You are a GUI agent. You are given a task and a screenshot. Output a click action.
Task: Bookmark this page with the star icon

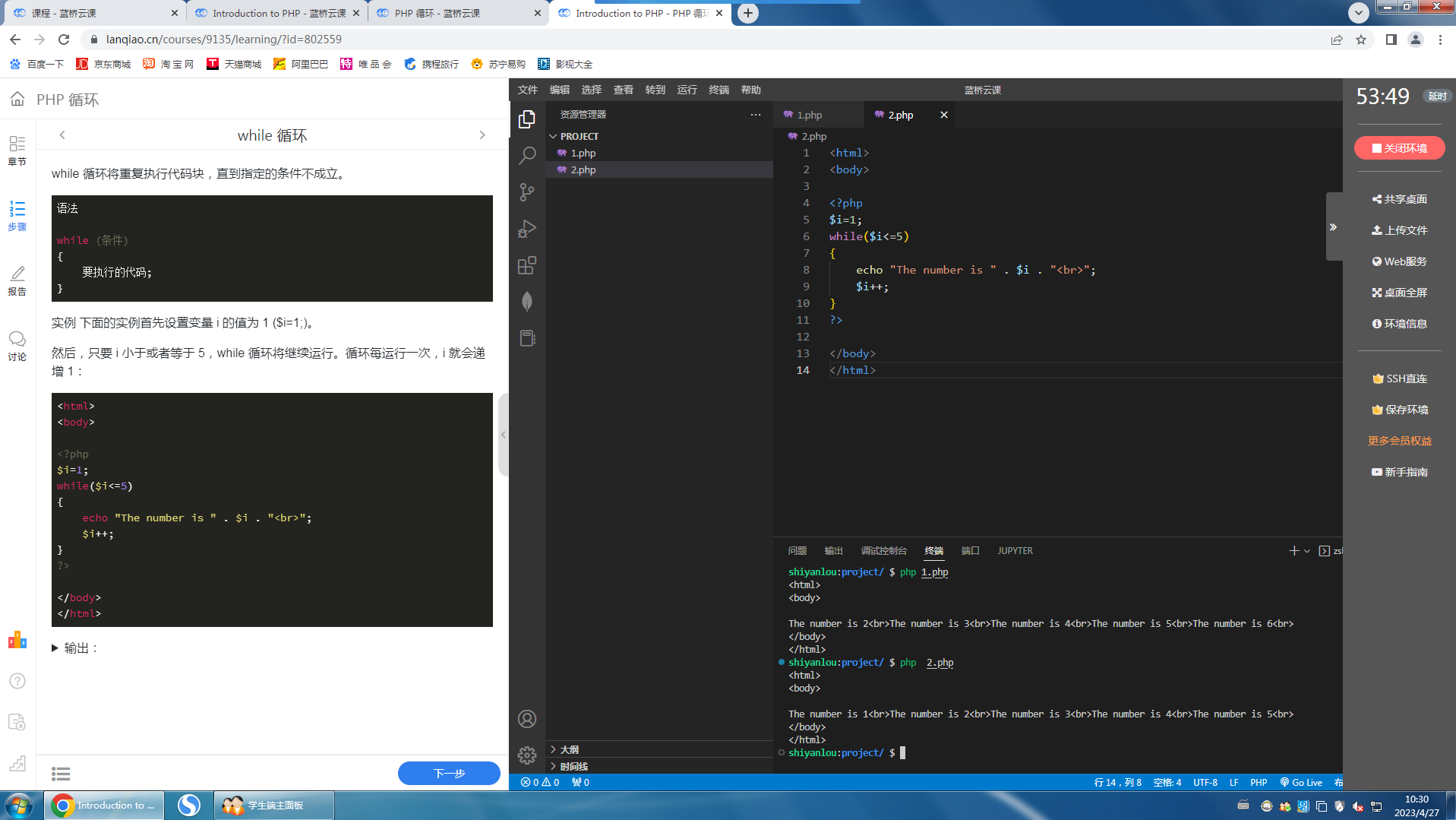pos(1361,40)
